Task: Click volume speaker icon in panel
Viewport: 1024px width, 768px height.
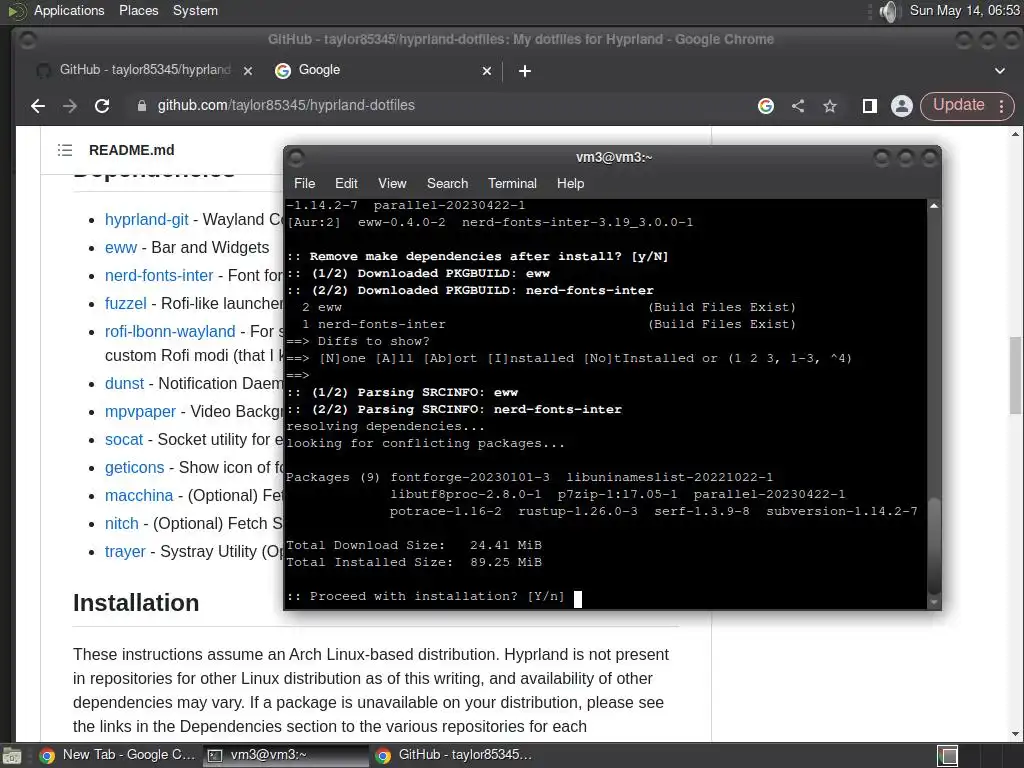Action: pos(889,11)
